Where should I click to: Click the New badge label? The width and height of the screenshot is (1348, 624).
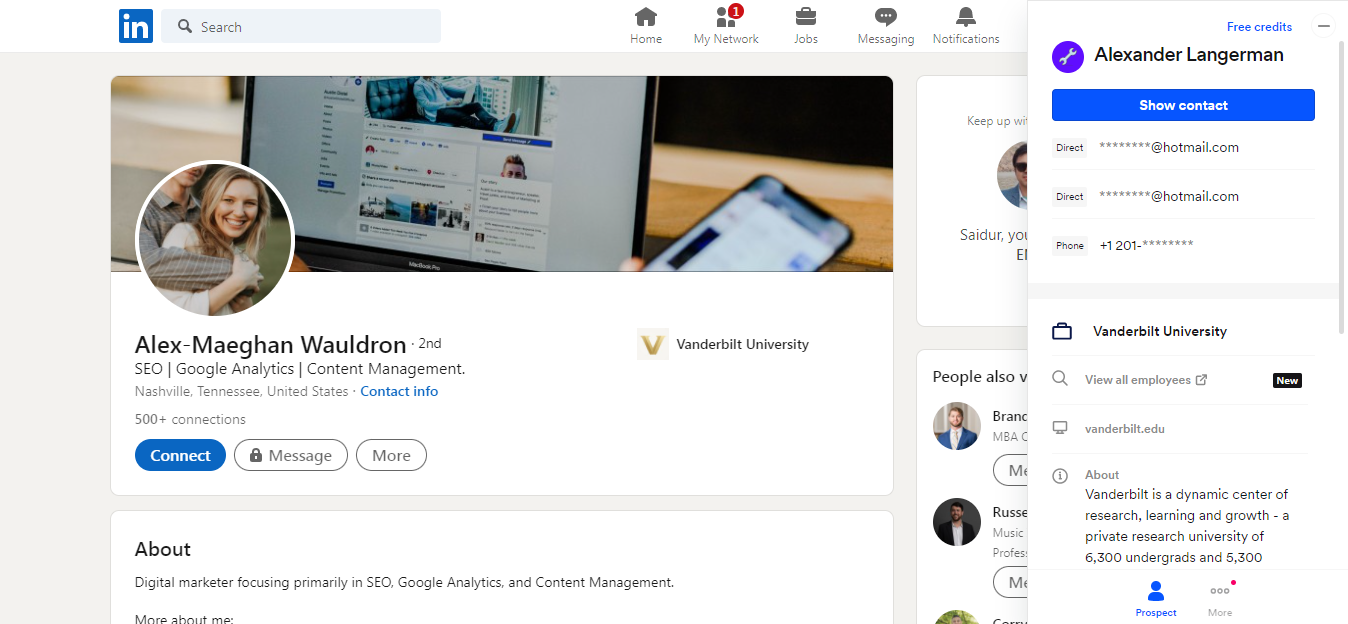click(x=1287, y=380)
